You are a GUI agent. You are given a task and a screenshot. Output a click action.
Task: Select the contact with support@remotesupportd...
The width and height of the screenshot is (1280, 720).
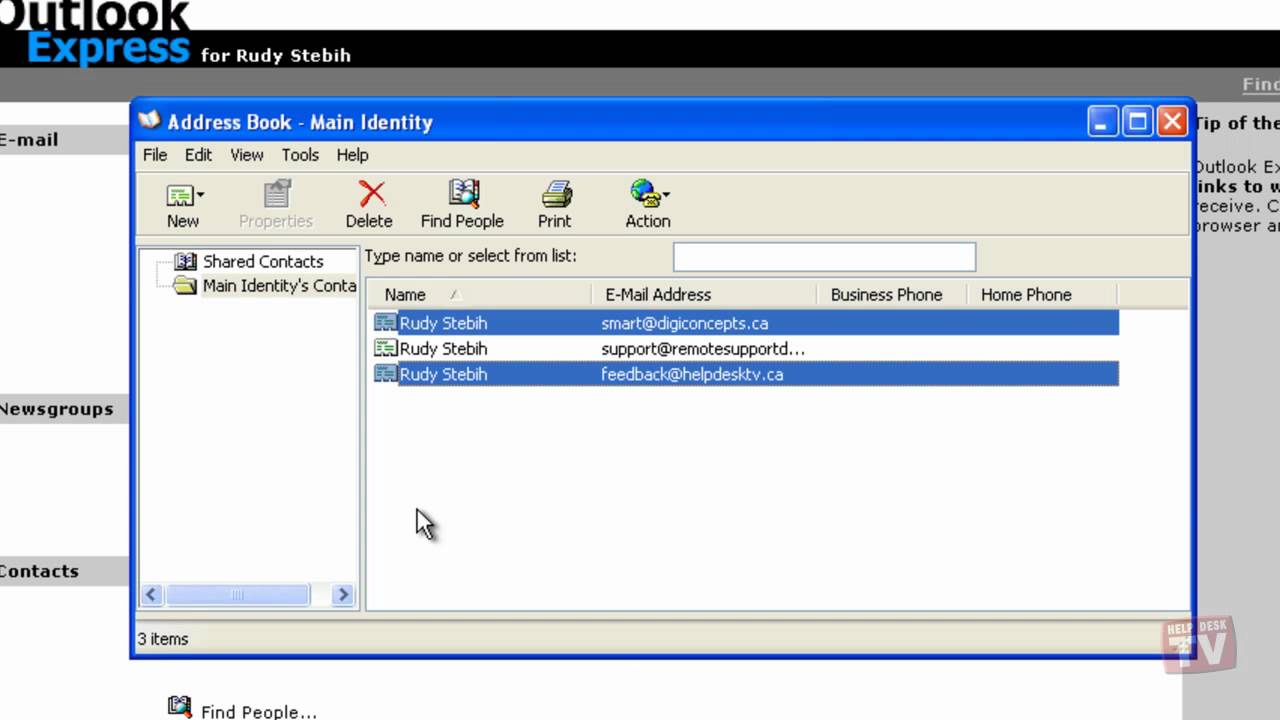tap(745, 349)
